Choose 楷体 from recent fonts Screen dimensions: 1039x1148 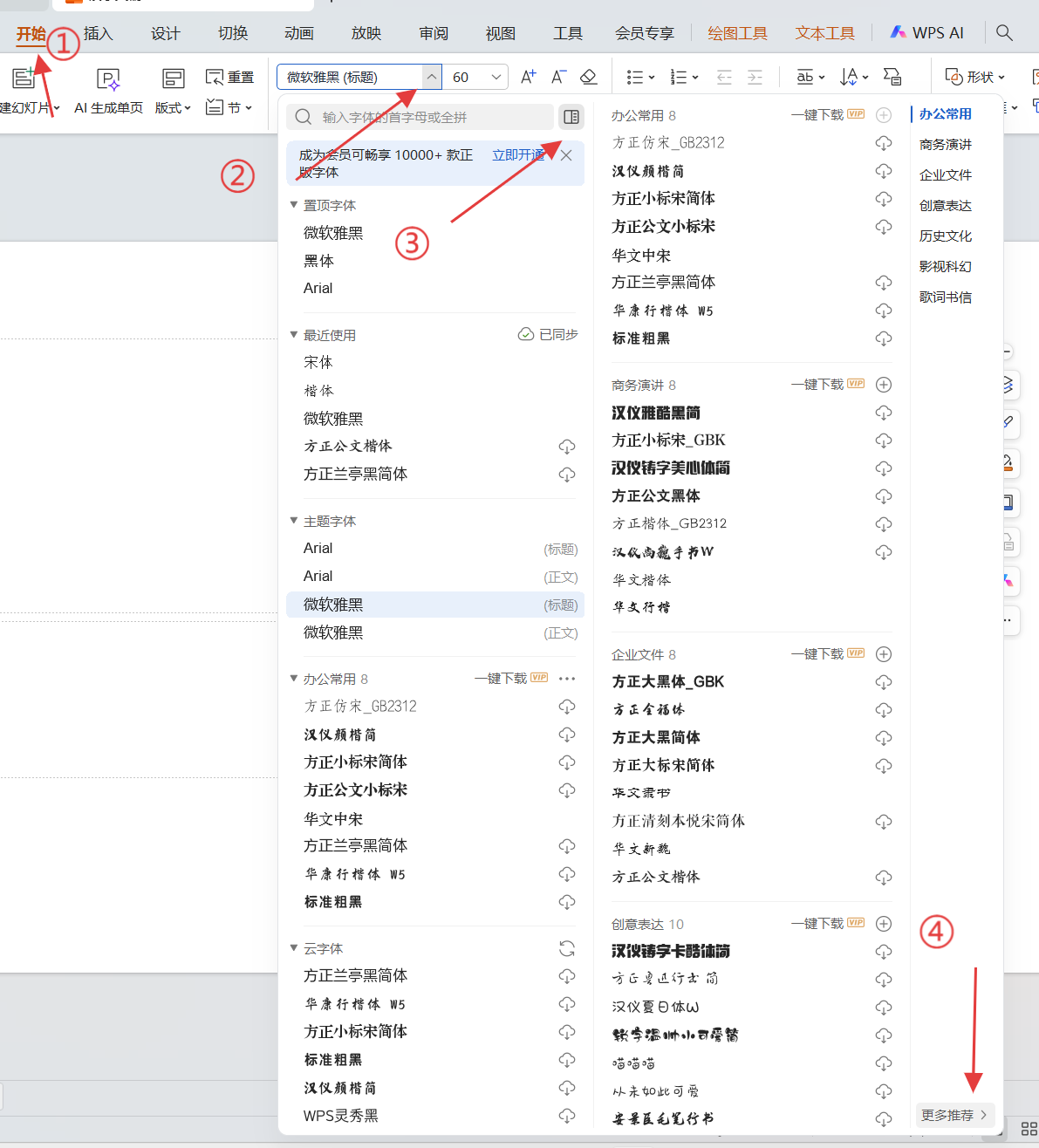pyautogui.click(x=318, y=391)
